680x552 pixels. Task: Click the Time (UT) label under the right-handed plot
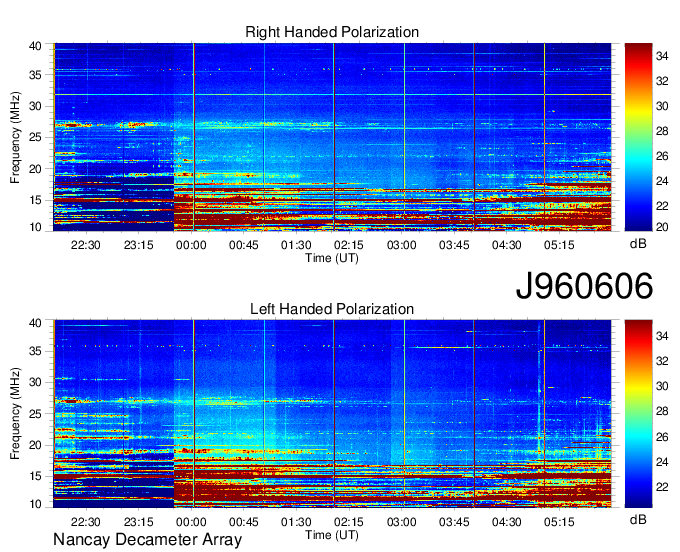tap(332, 258)
